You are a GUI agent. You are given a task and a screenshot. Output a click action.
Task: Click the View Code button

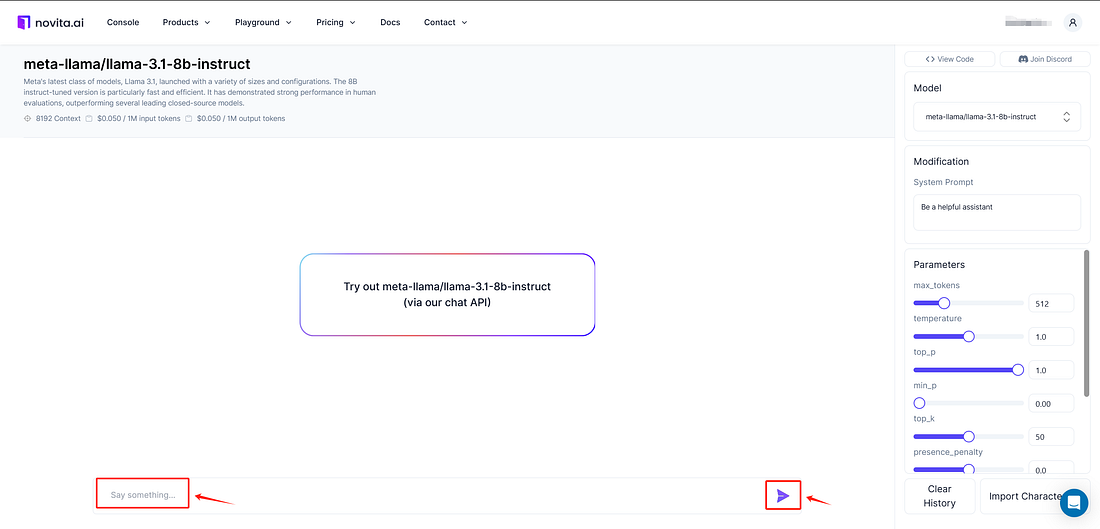[950, 59]
